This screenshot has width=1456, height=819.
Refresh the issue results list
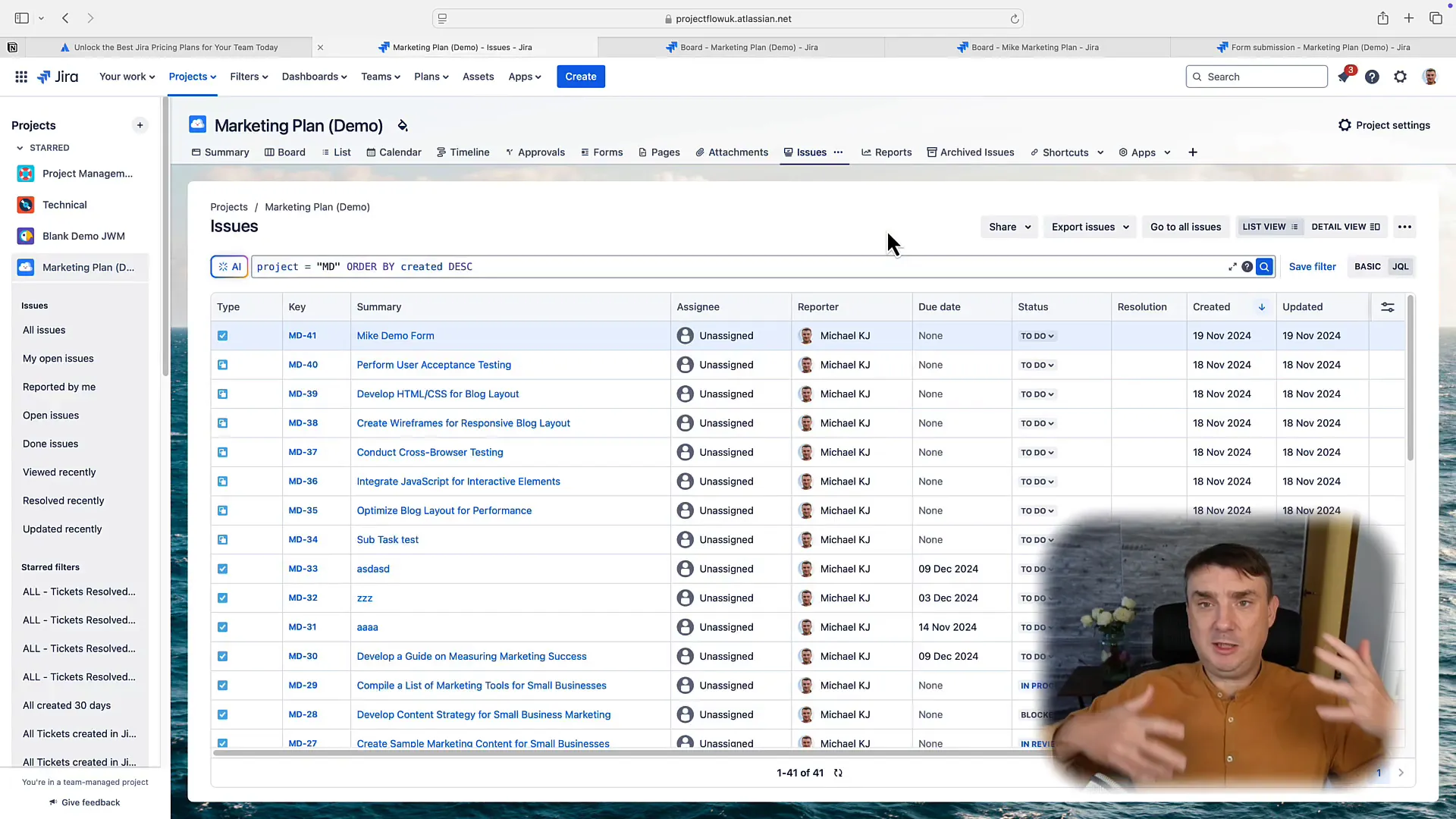click(838, 773)
